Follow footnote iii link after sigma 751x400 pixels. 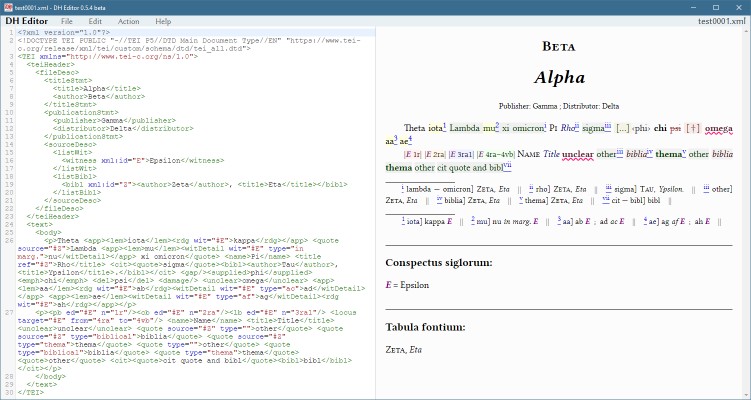(x=607, y=126)
